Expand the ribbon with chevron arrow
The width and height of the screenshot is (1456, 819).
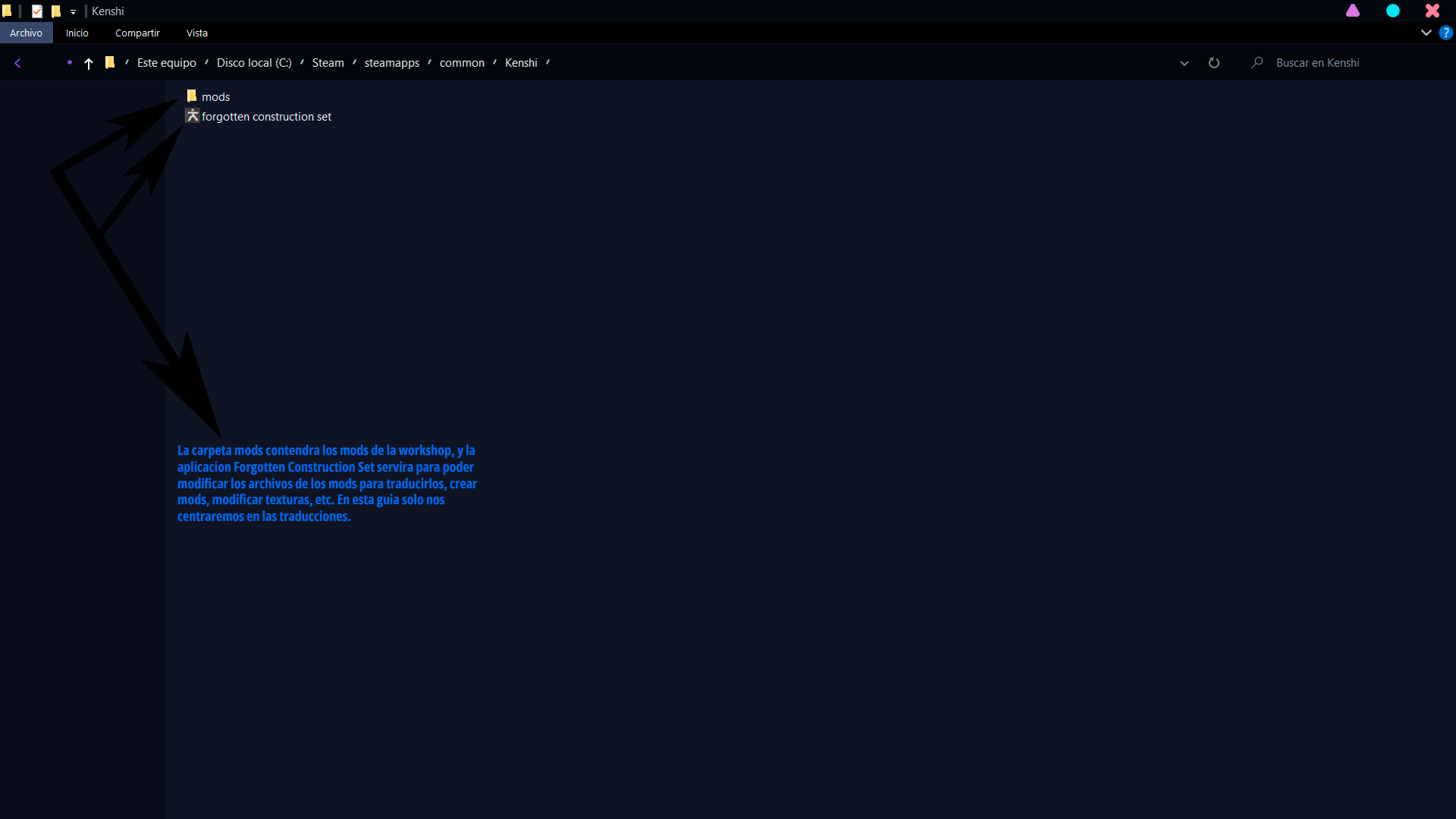point(1426,33)
